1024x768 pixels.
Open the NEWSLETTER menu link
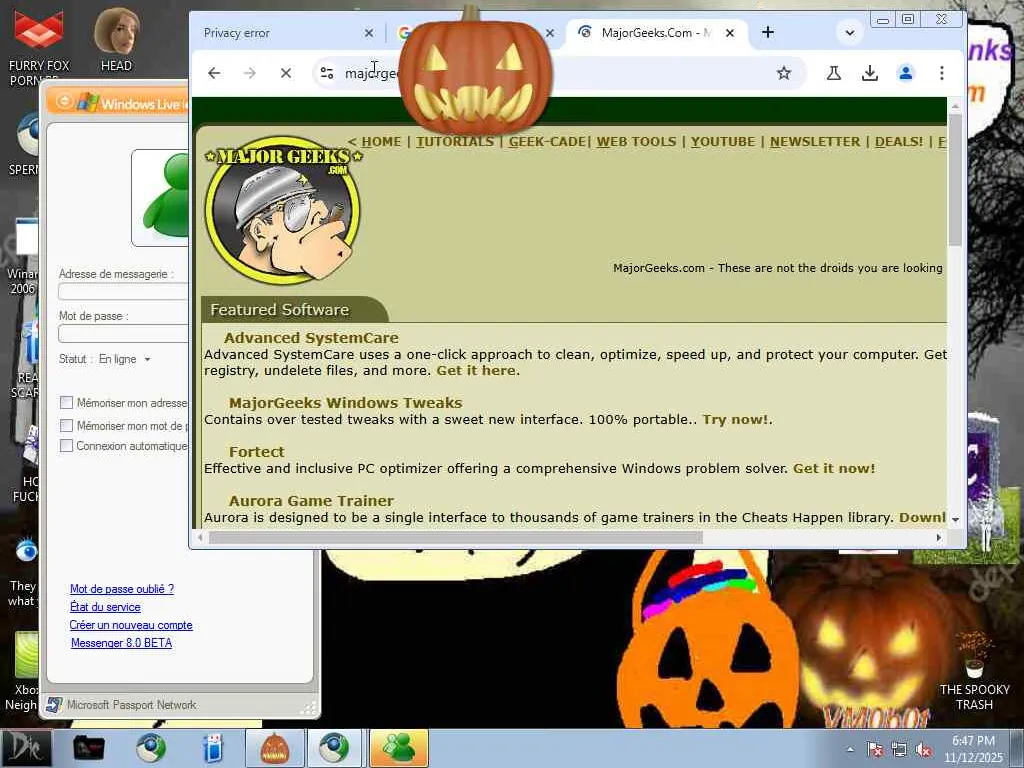point(815,142)
